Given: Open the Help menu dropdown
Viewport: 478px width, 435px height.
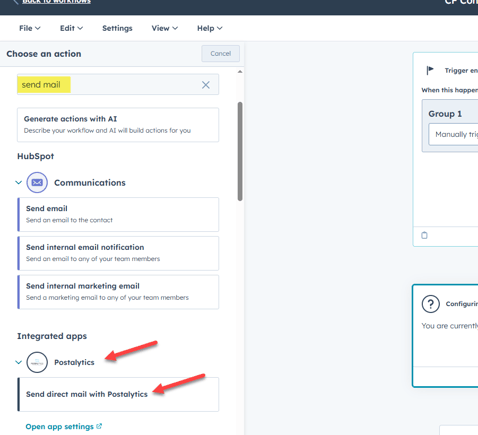Looking at the screenshot, I should [x=210, y=28].
